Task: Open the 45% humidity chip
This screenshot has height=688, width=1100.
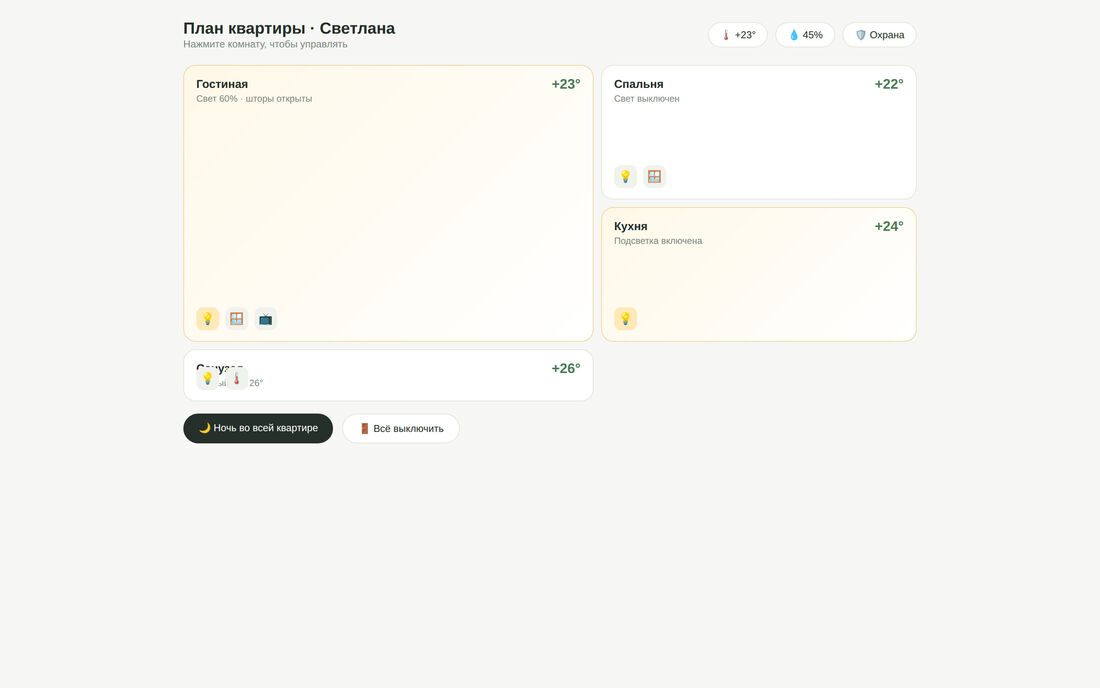Action: tap(805, 35)
